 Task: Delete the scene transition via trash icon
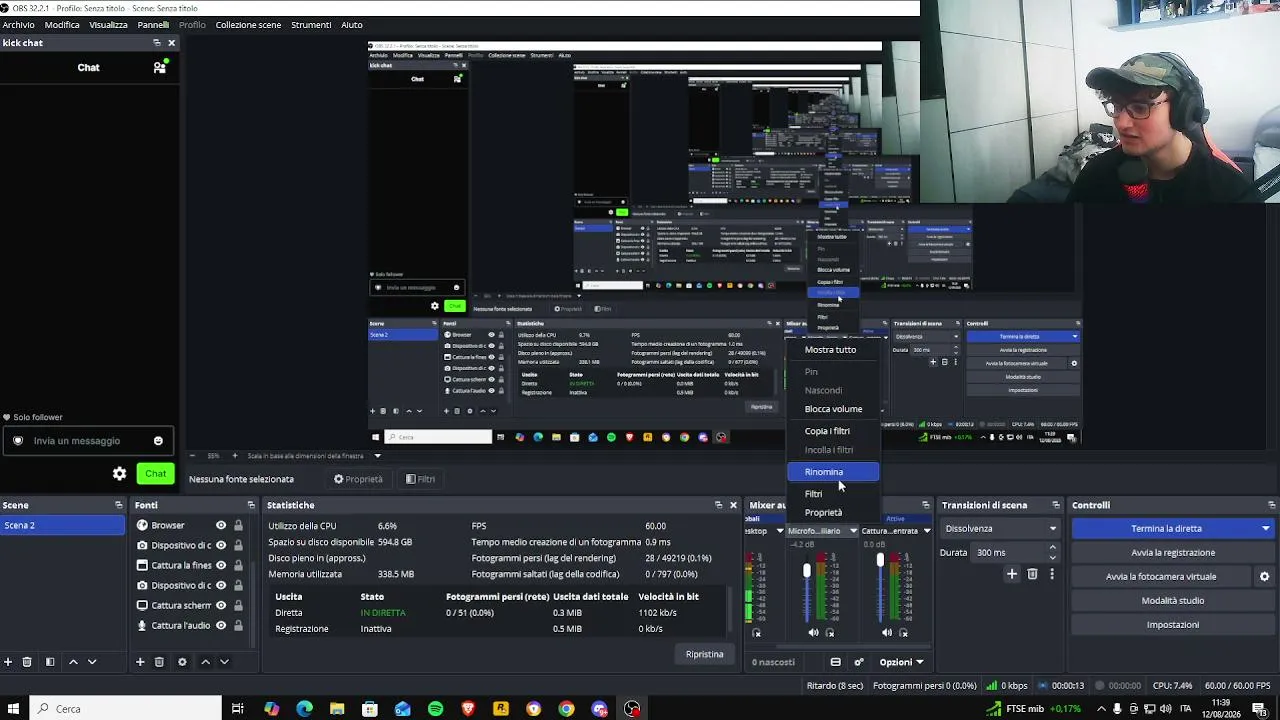[1032, 574]
